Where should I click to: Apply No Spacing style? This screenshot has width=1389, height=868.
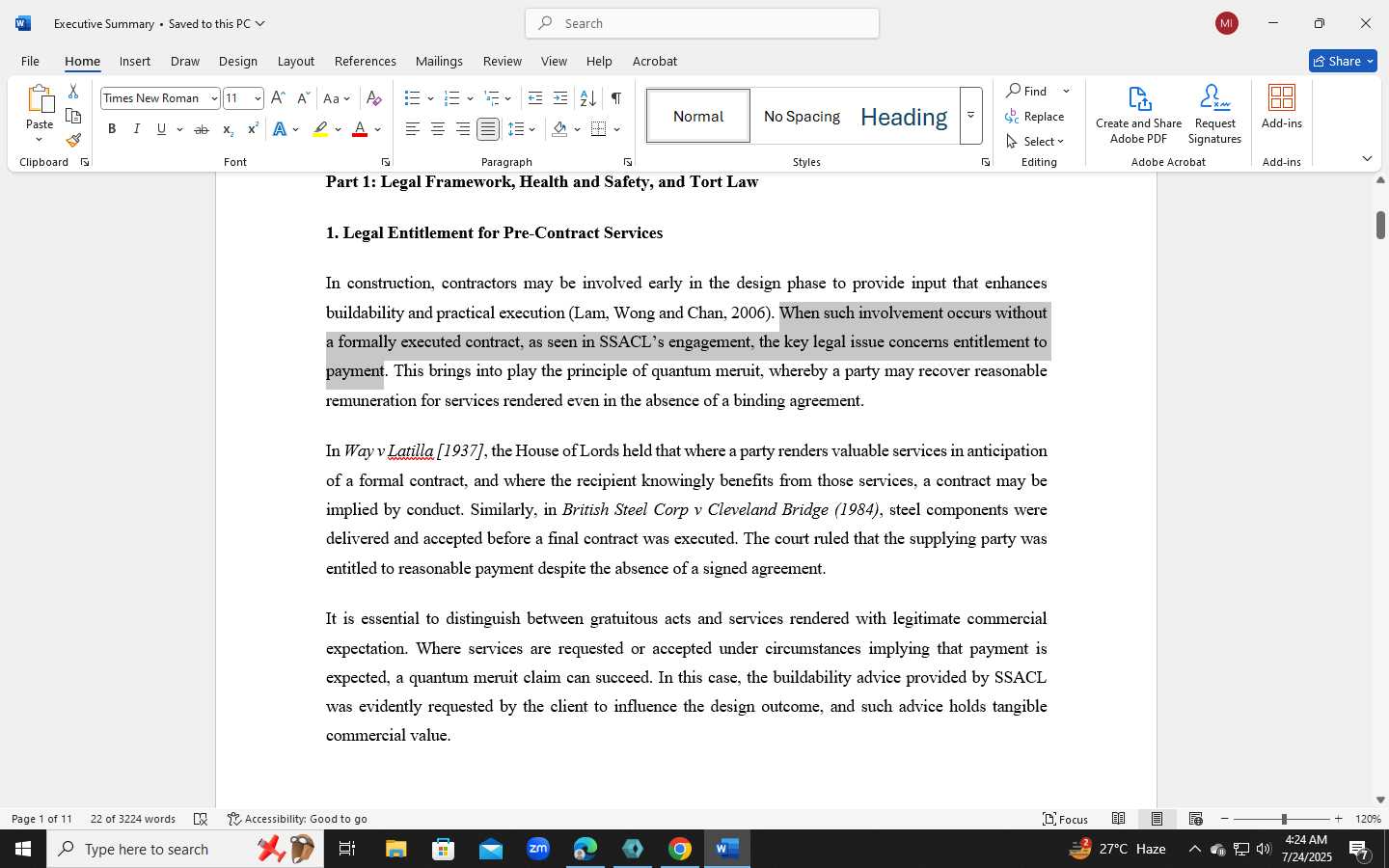pos(802,116)
